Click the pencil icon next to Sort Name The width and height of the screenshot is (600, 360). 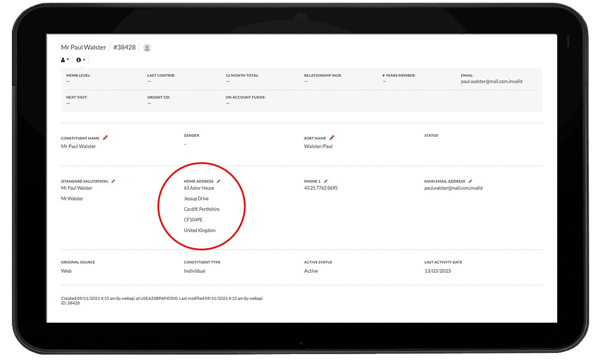coord(332,137)
